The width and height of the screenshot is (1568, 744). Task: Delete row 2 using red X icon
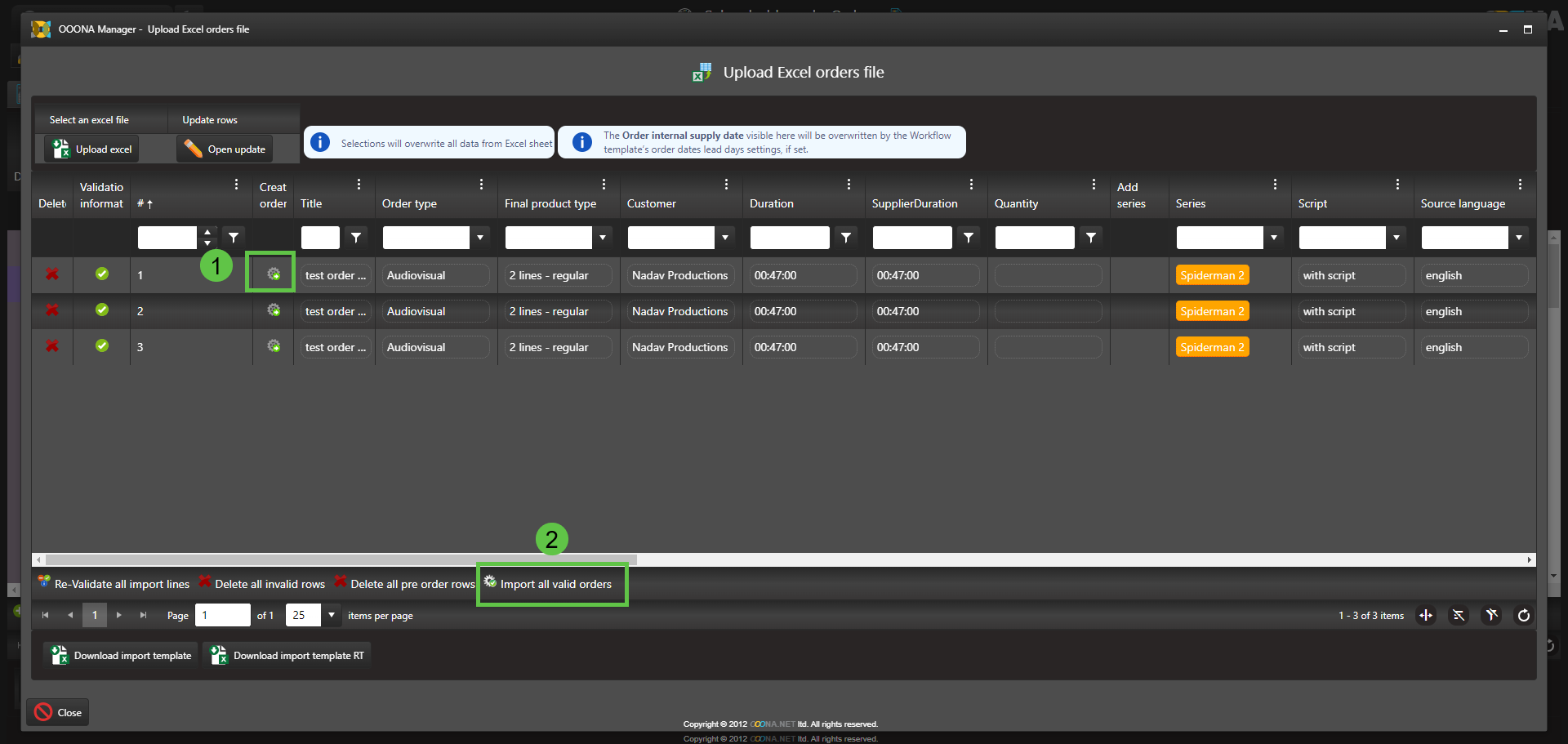tap(52, 310)
